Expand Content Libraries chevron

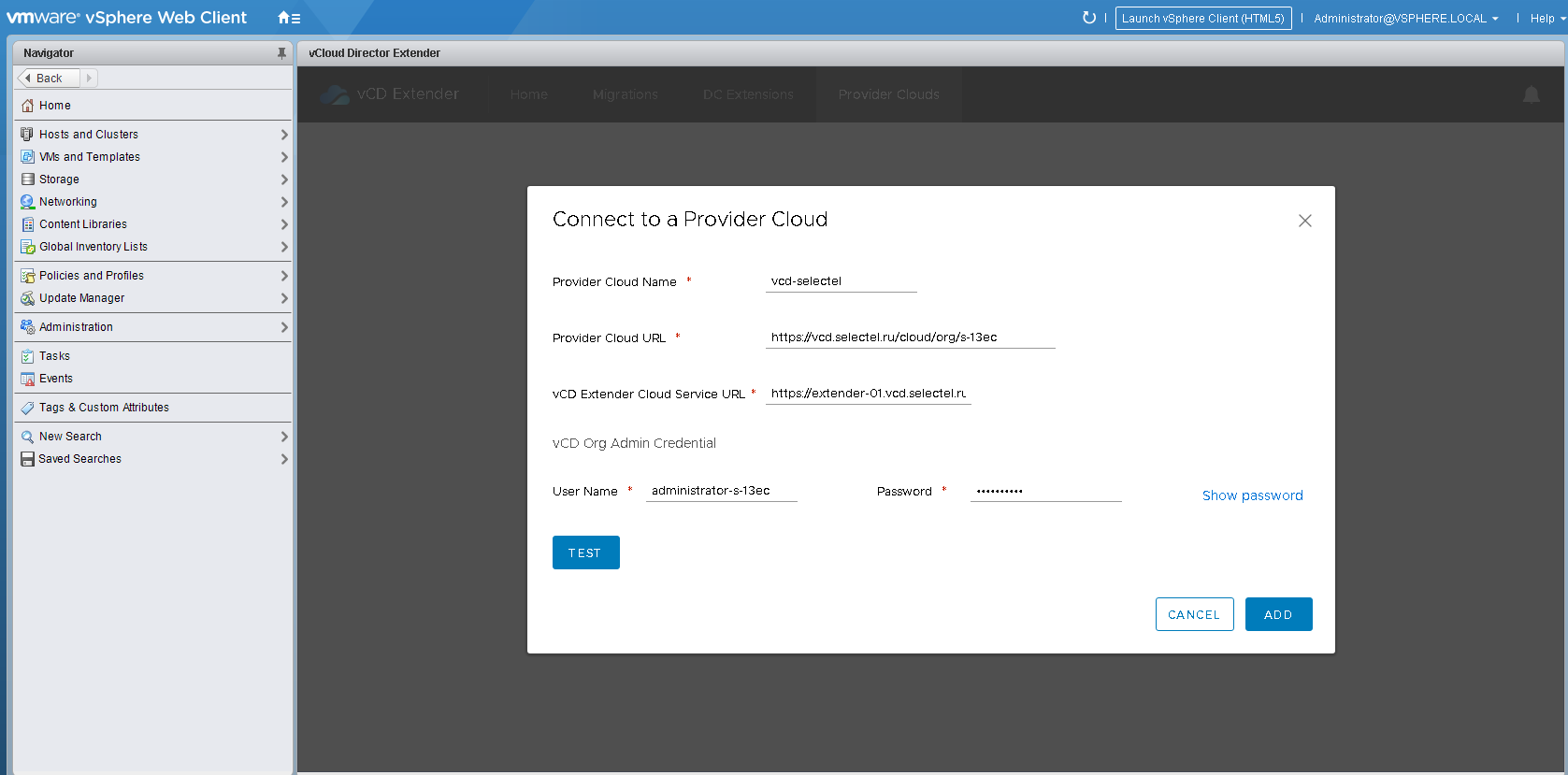284,224
